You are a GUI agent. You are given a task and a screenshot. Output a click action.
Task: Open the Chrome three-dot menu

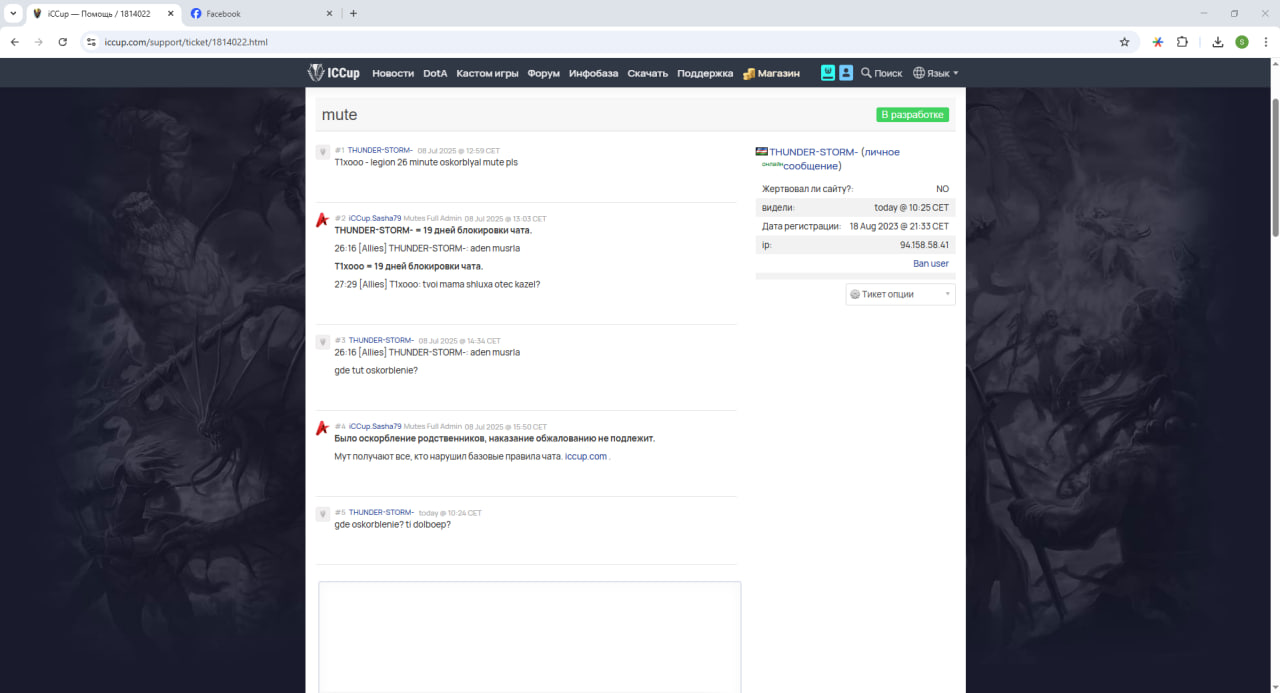(x=1266, y=42)
